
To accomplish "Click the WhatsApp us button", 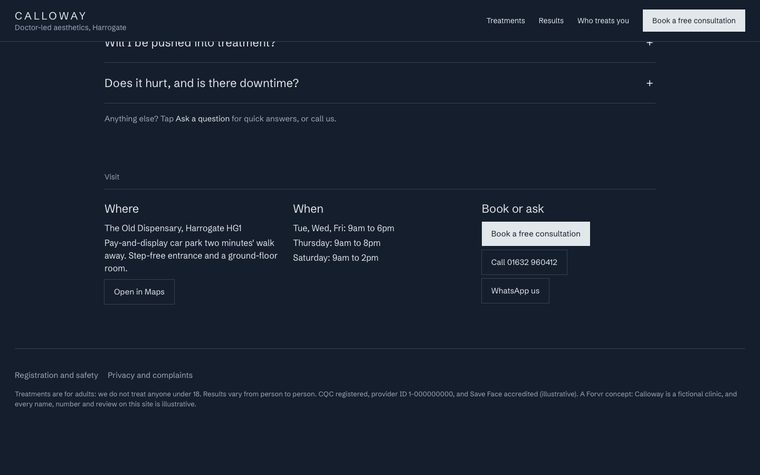I will 515,291.
